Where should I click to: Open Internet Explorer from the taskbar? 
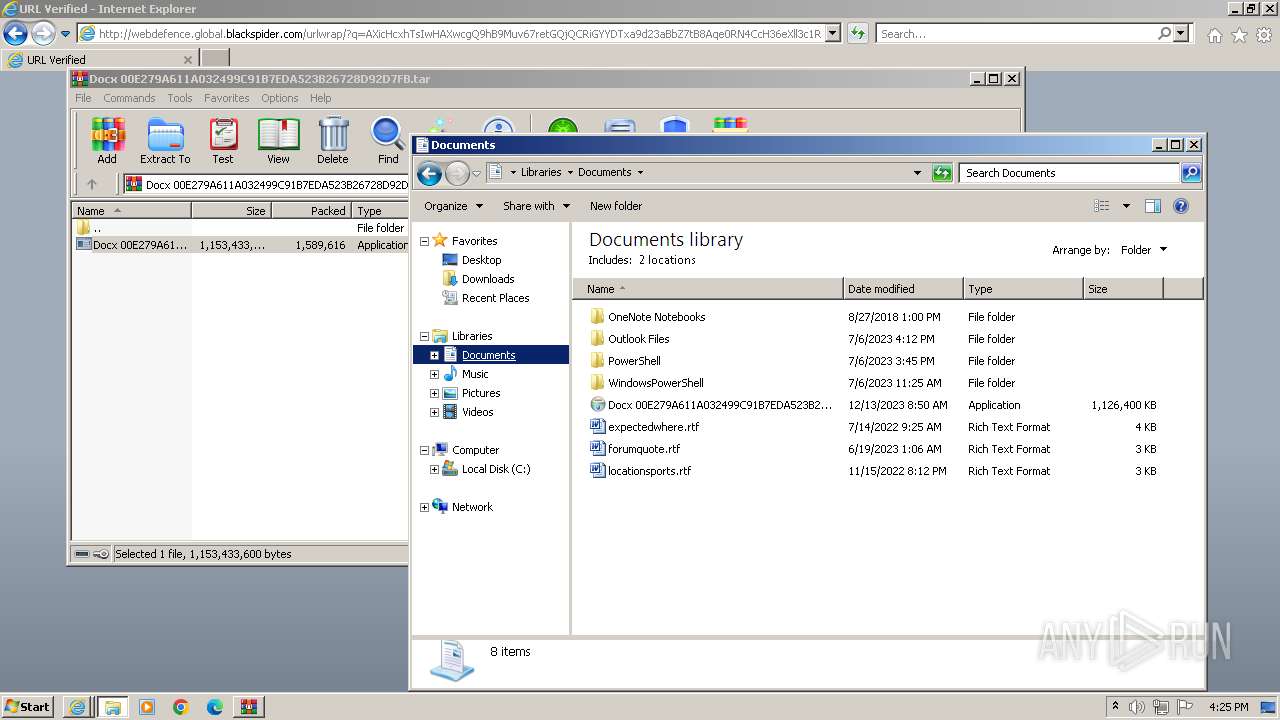click(77, 707)
